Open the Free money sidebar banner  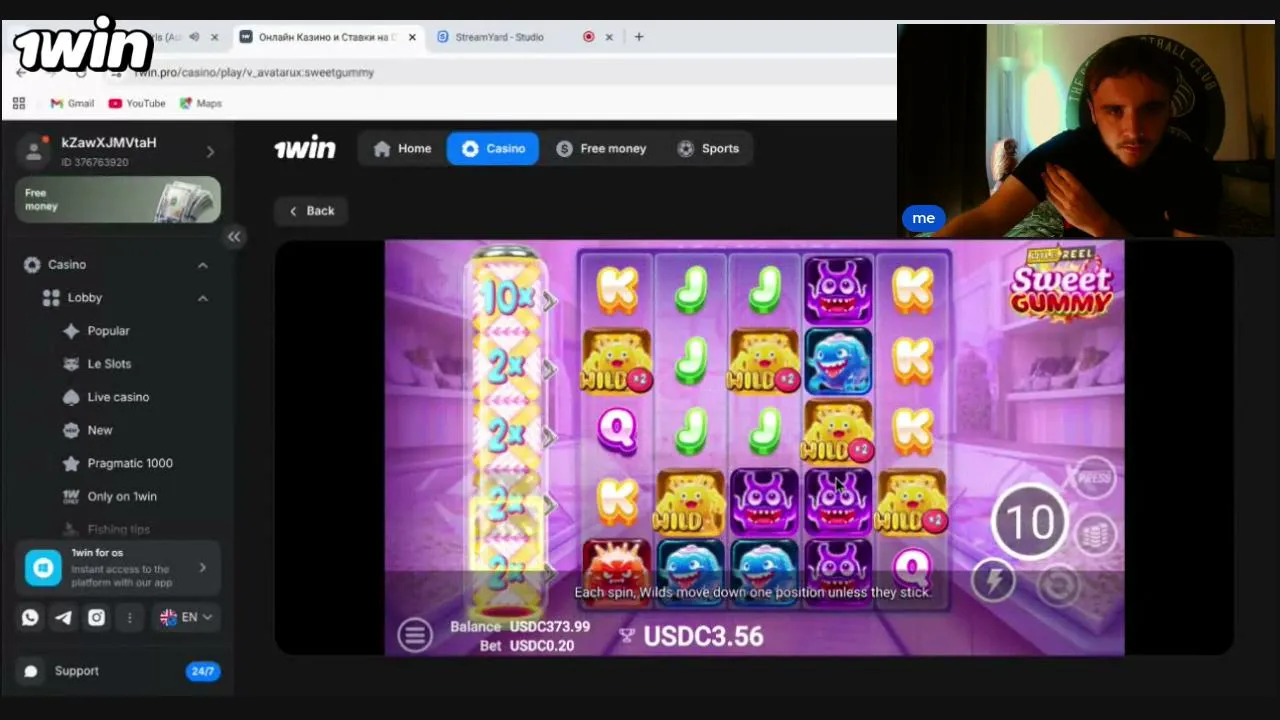click(x=118, y=200)
